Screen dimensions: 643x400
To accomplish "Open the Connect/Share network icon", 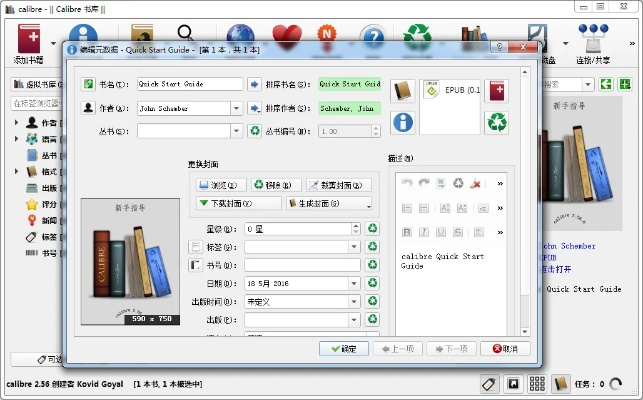I will [x=593, y=38].
